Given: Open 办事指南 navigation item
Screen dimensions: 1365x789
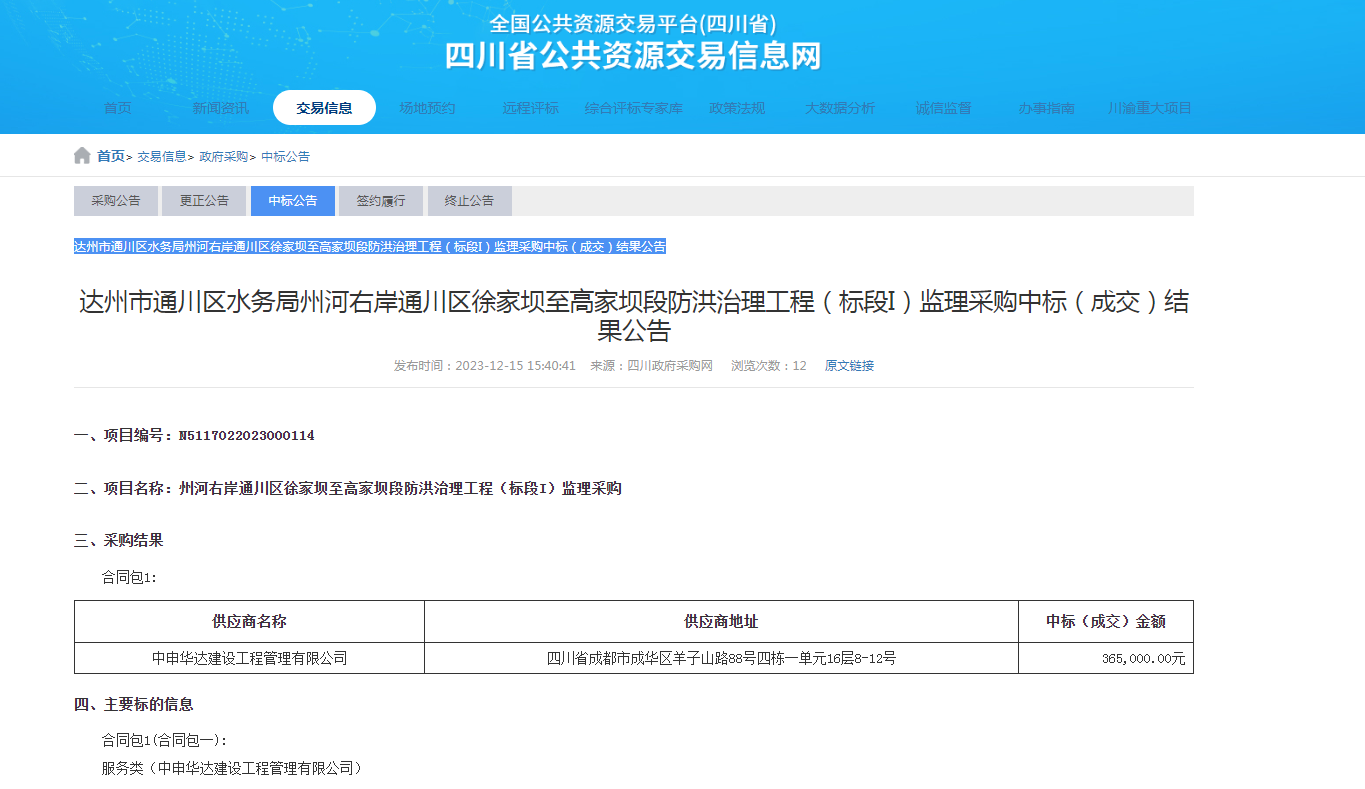Looking at the screenshot, I should [1046, 108].
